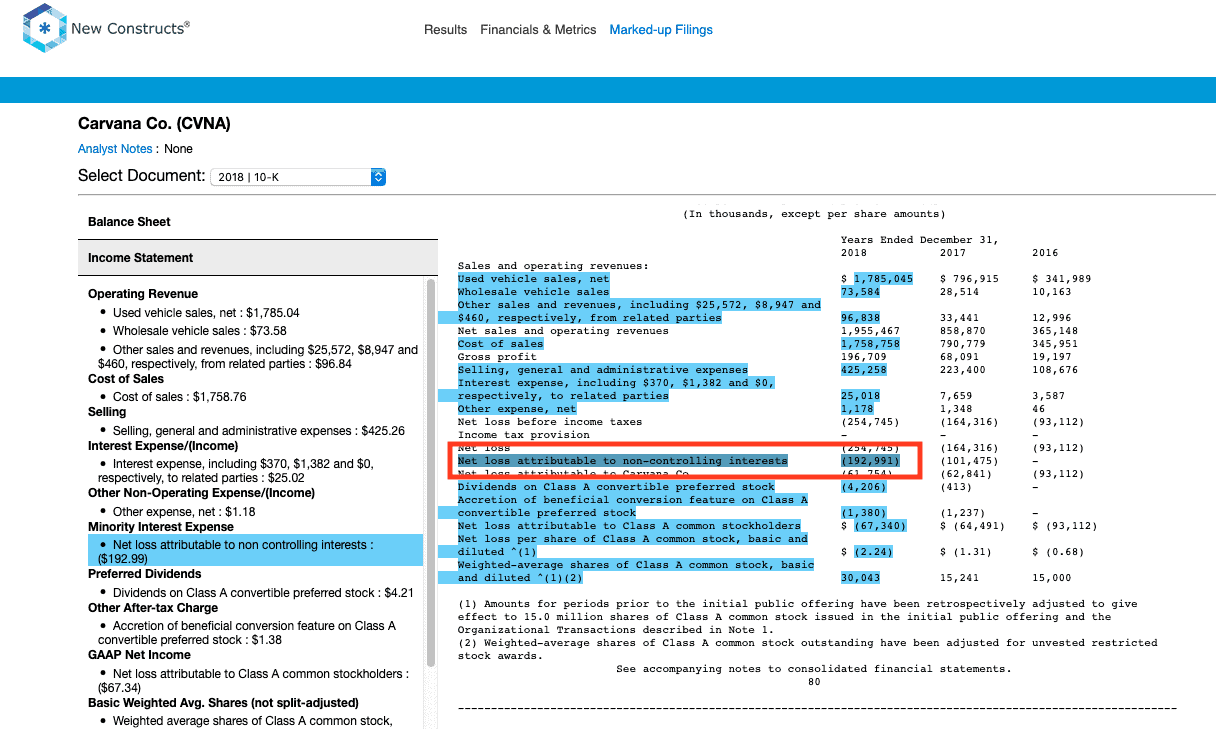Click highlighted value 1,758,758

tap(870, 344)
